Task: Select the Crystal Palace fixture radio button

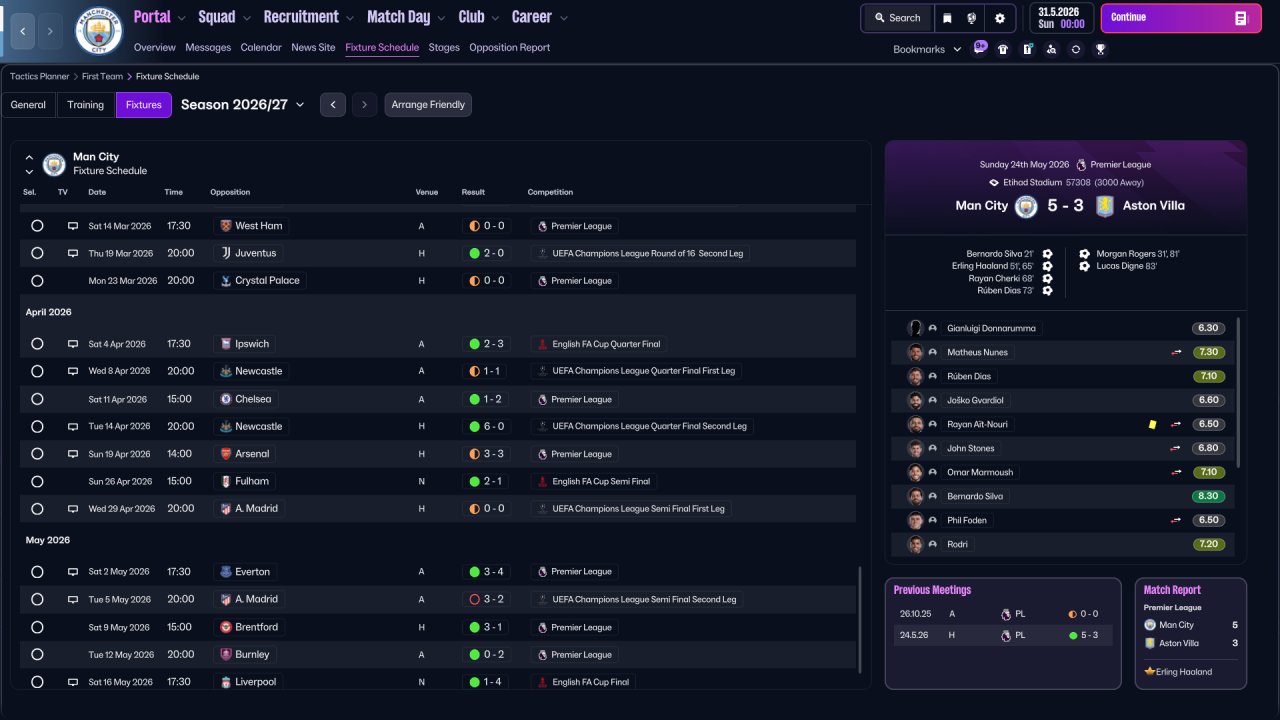Action: 37,281
